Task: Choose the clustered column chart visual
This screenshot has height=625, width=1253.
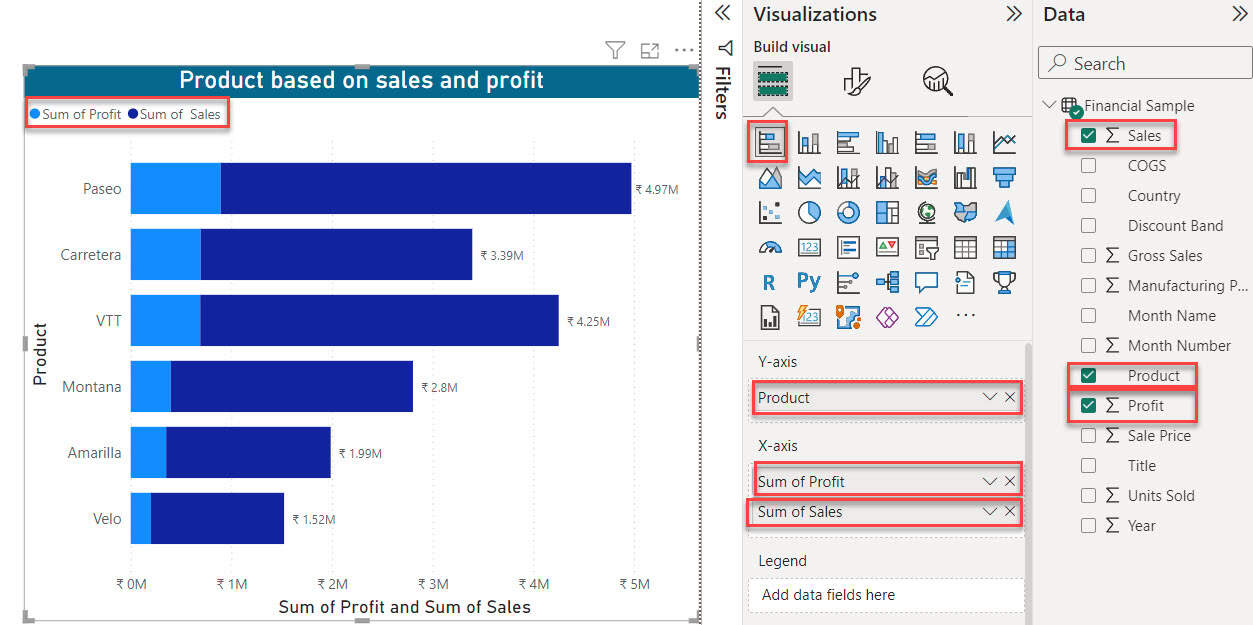Action: [887, 143]
